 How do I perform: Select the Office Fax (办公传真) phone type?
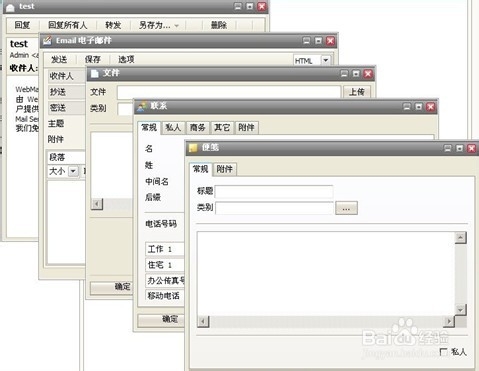165,281
